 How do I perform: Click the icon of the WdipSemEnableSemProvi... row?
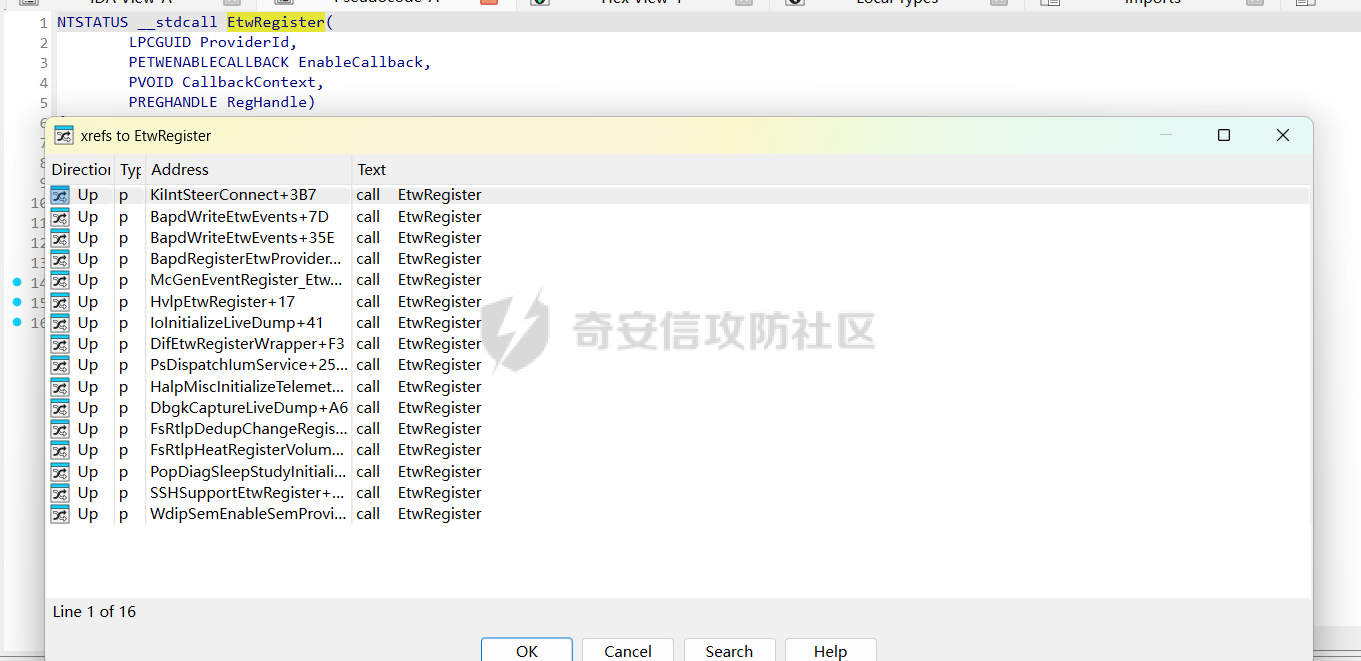click(x=60, y=514)
